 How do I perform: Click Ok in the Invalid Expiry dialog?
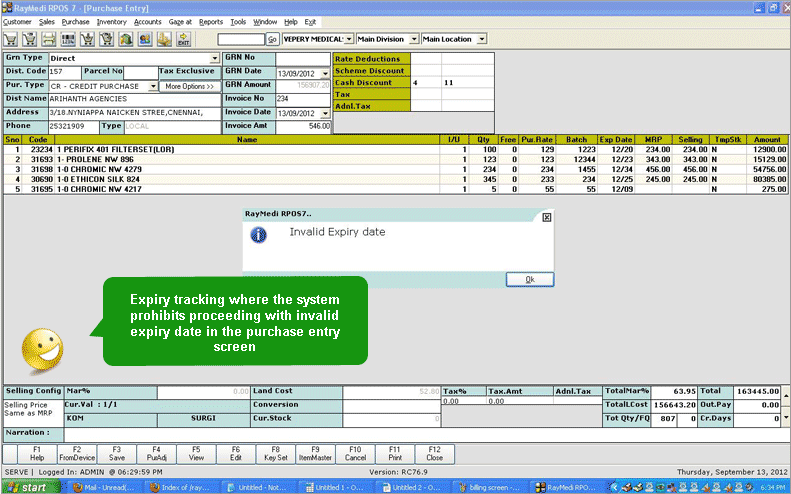click(x=530, y=280)
